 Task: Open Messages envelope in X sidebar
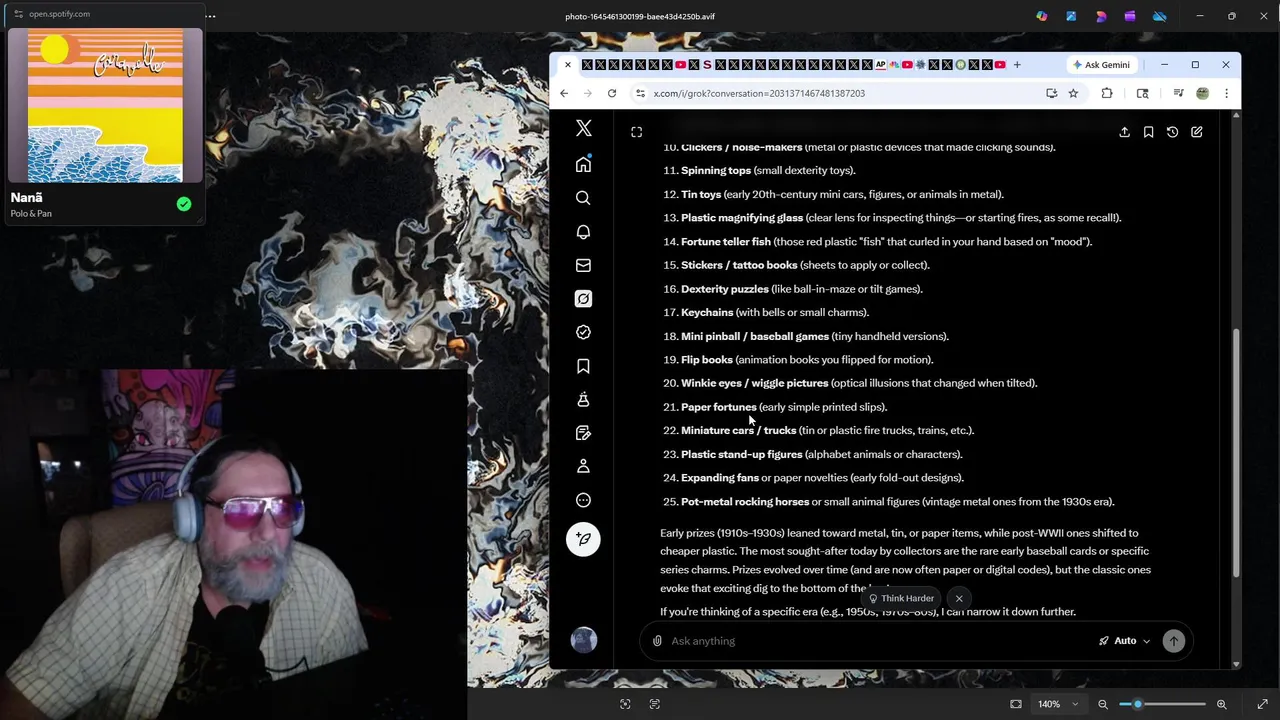[x=583, y=265]
